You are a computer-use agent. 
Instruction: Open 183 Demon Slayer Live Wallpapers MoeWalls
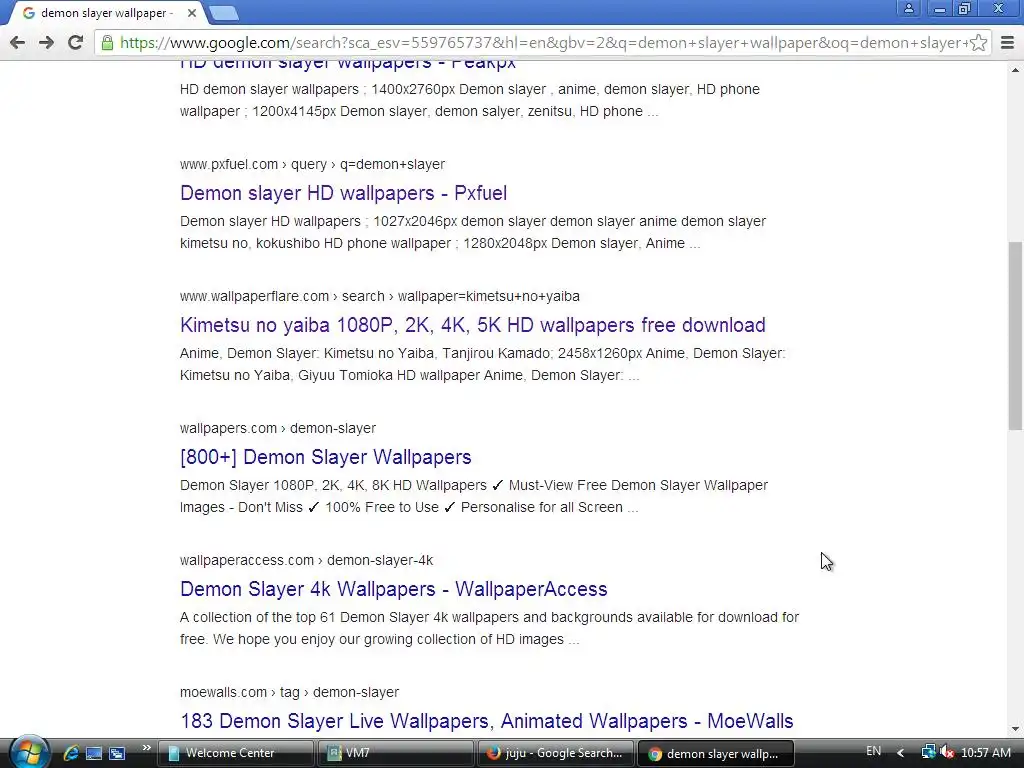pos(487,721)
